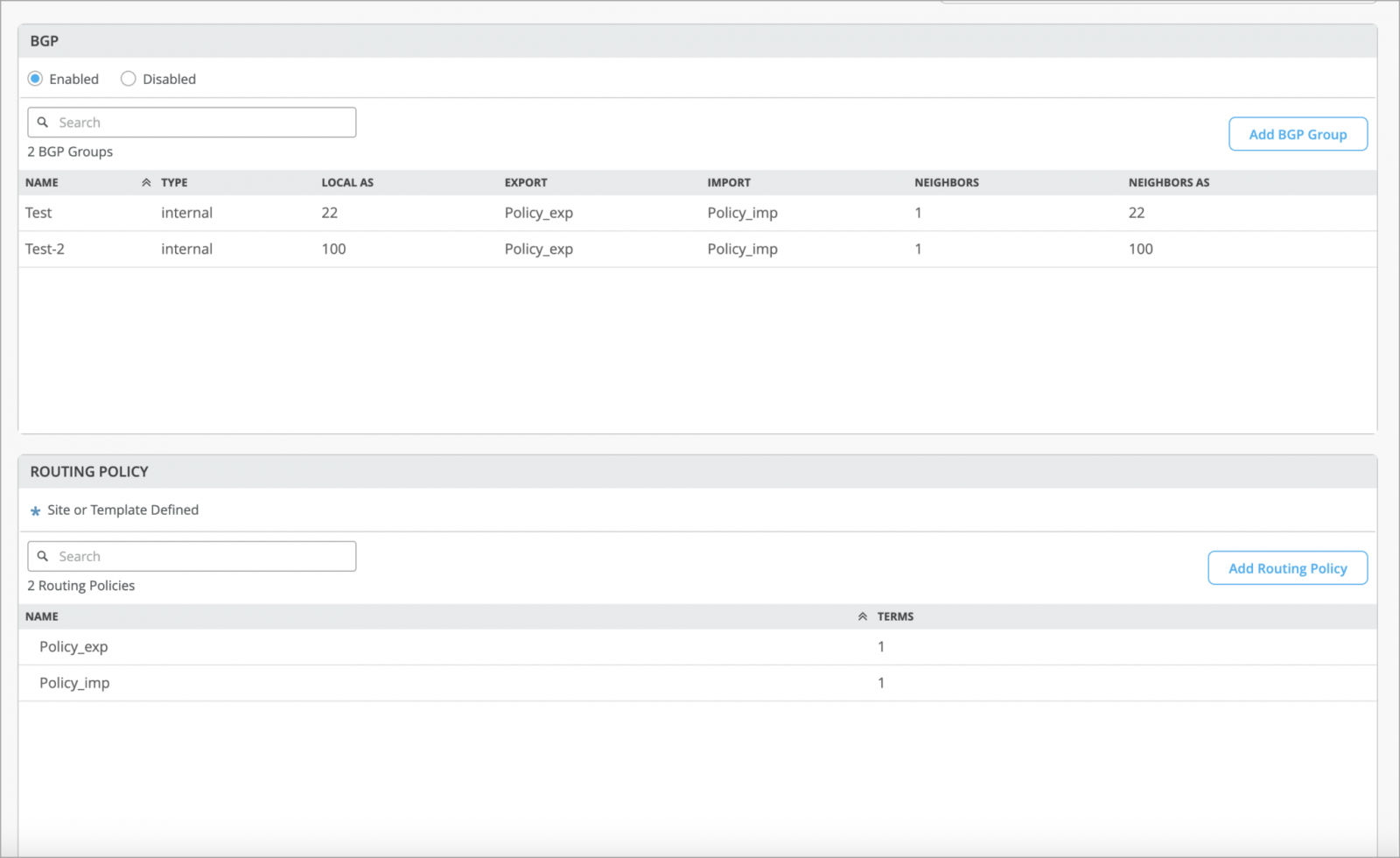The image size is (1400, 858).
Task: Focus the BGP groups search field
Action: [x=201, y=123]
